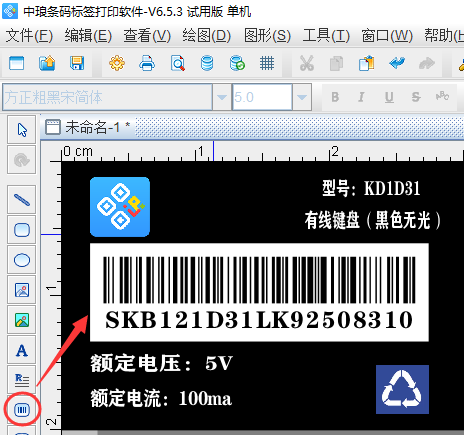464x435 pixels.
Task: Open the database settings icon
Action: click(x=207, y=63)
